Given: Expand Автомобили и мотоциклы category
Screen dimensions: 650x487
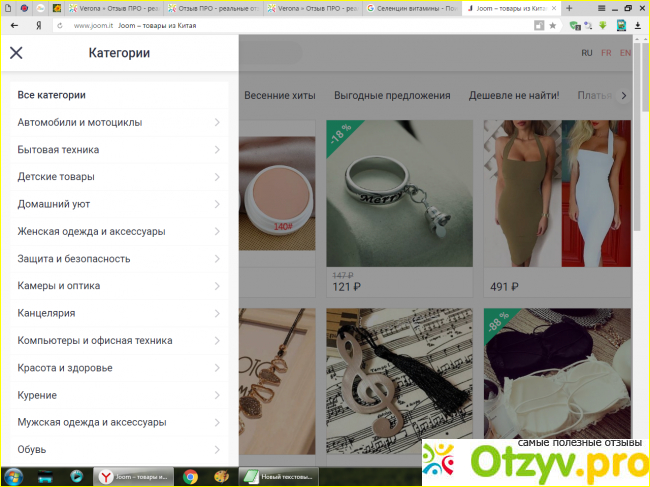Looking at the screenshot, I should [x=119, y=122].
